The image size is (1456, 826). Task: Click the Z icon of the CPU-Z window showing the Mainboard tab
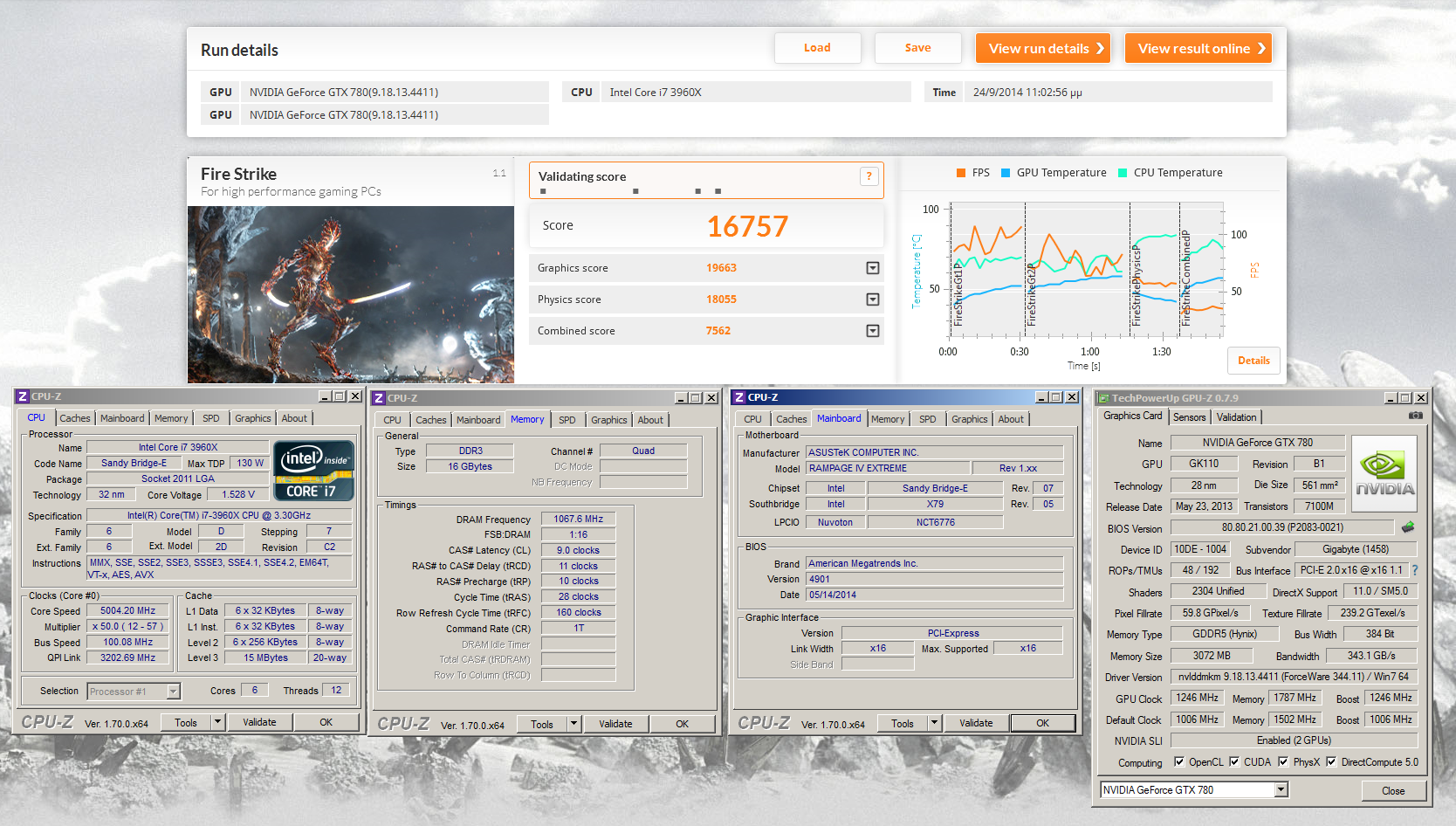click(739, 397)
